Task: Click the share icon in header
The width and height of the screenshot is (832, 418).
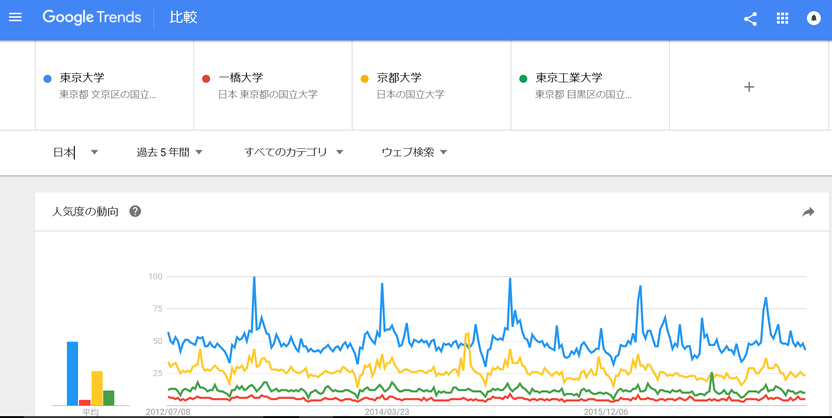Action: point(750,19)
